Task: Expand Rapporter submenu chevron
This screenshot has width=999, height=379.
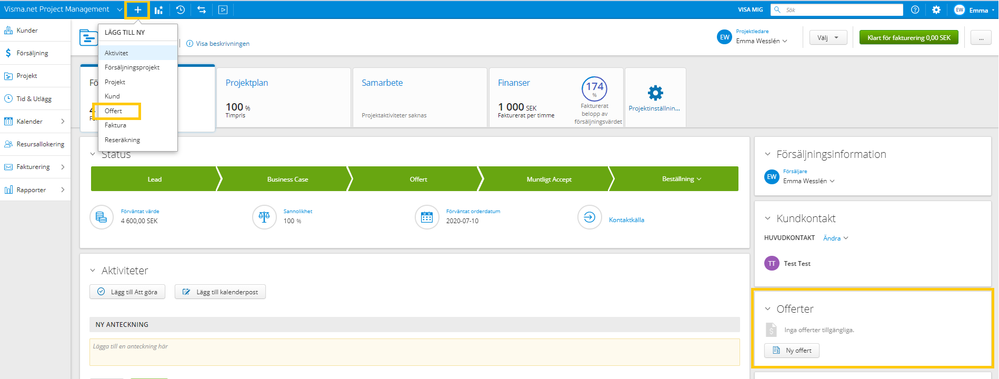Action: (x=62, y=190)
